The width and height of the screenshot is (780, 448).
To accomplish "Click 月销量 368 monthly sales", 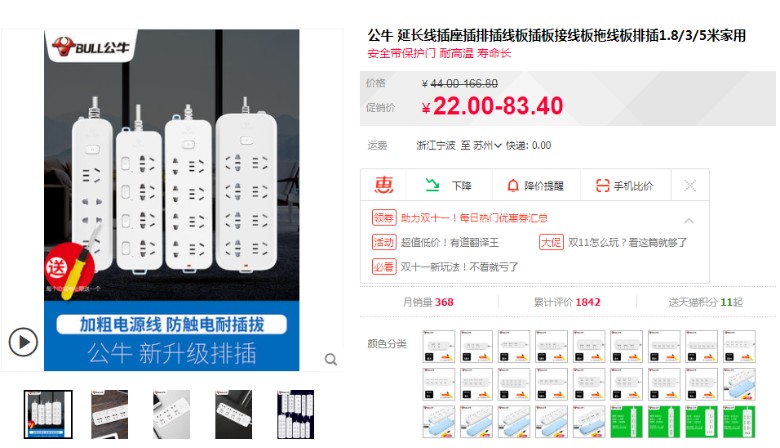I will (428, 302).
